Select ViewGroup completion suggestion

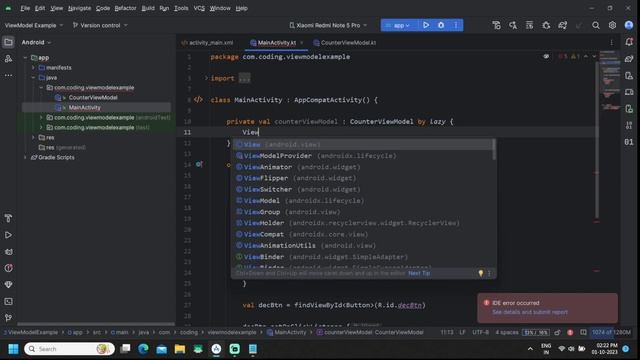pyautogui.click(x=363, y=212)
